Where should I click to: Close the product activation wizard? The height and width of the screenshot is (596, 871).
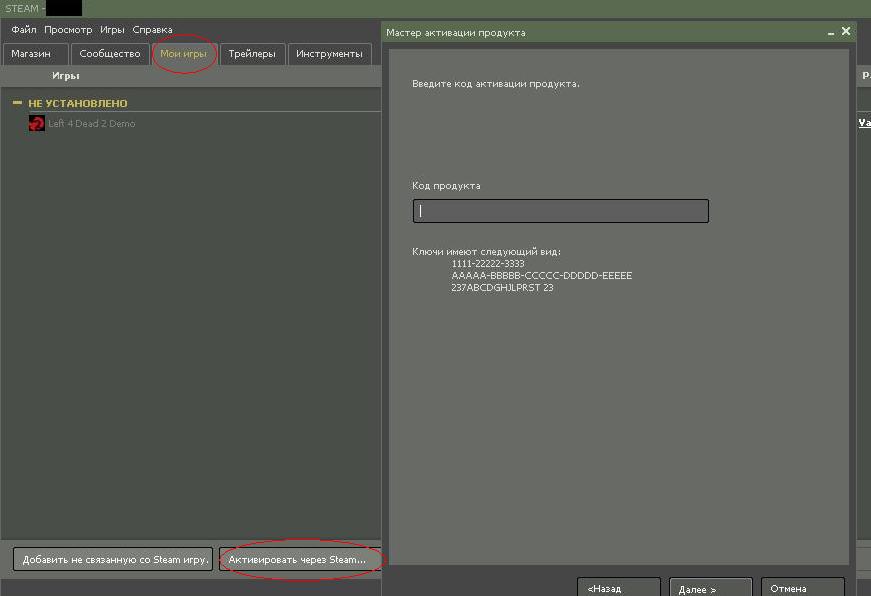(x=846, y=31)
